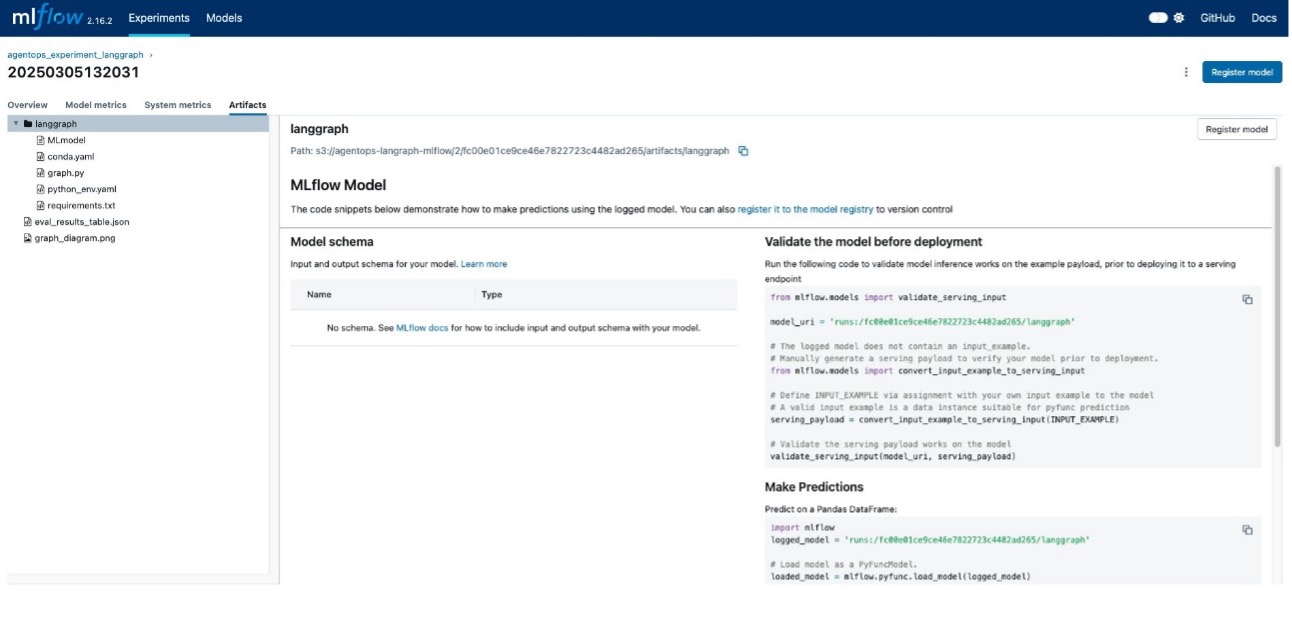1292x635 pixels.
Task: Copy the artifact S3 path
Action: pos(743,151)
